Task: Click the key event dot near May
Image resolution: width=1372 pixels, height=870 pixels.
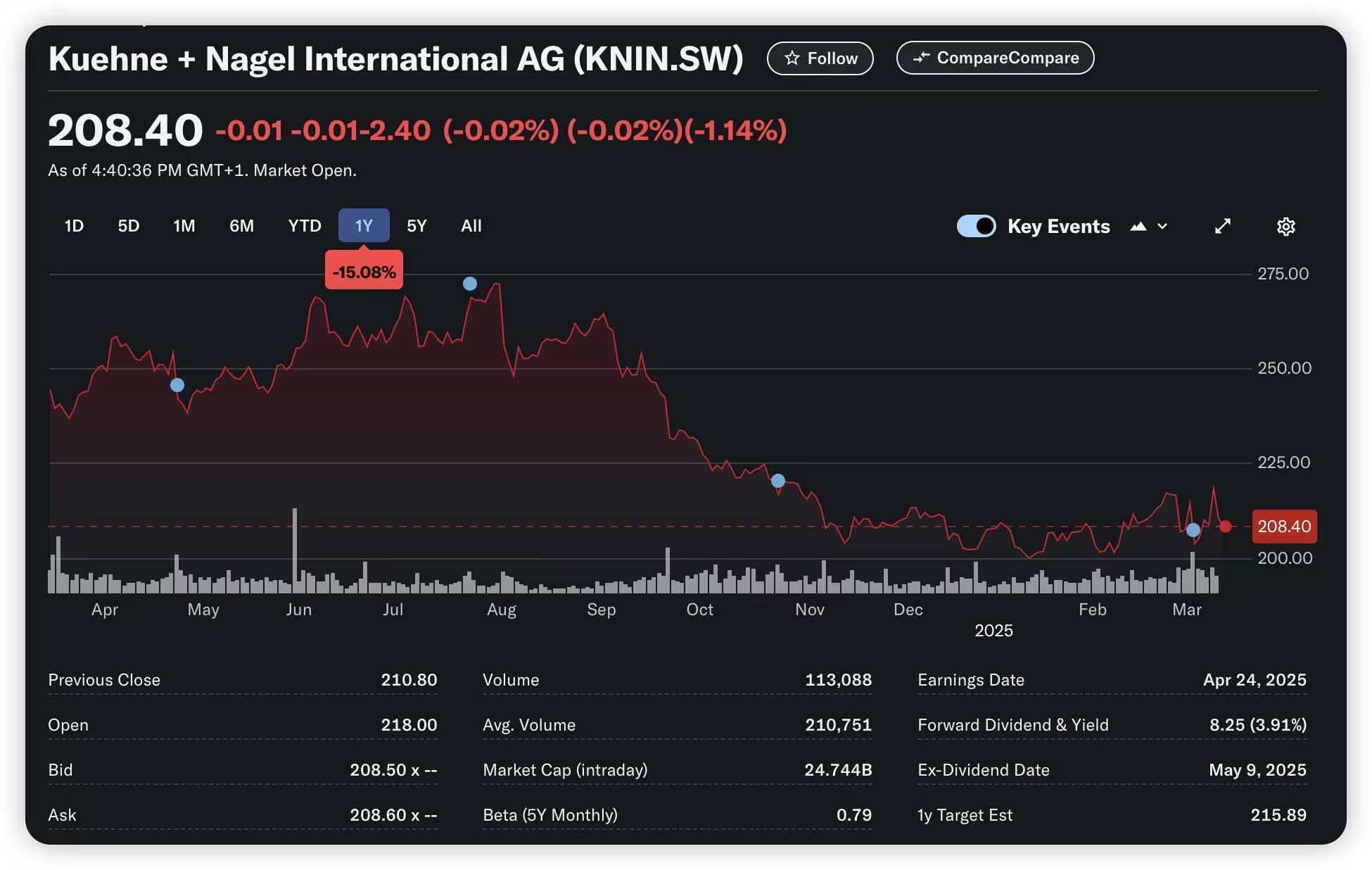Action: 177,385
